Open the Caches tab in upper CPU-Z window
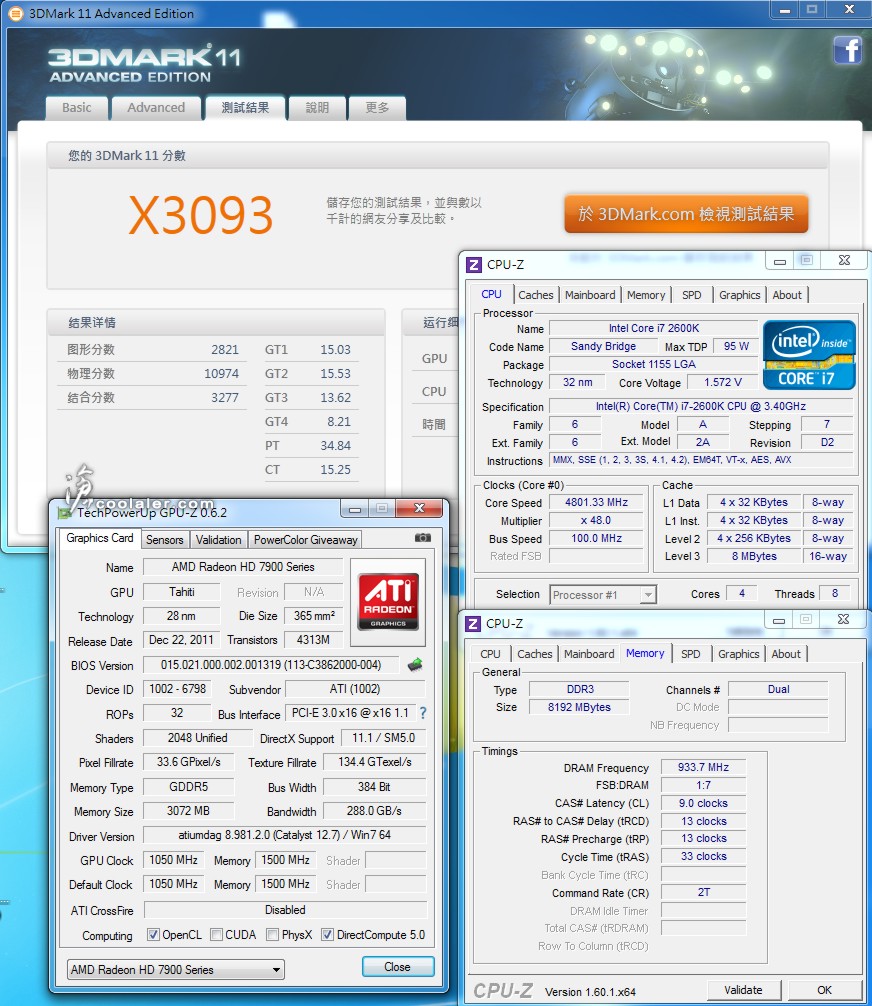The image size is (872, 1006). [536, 295]
